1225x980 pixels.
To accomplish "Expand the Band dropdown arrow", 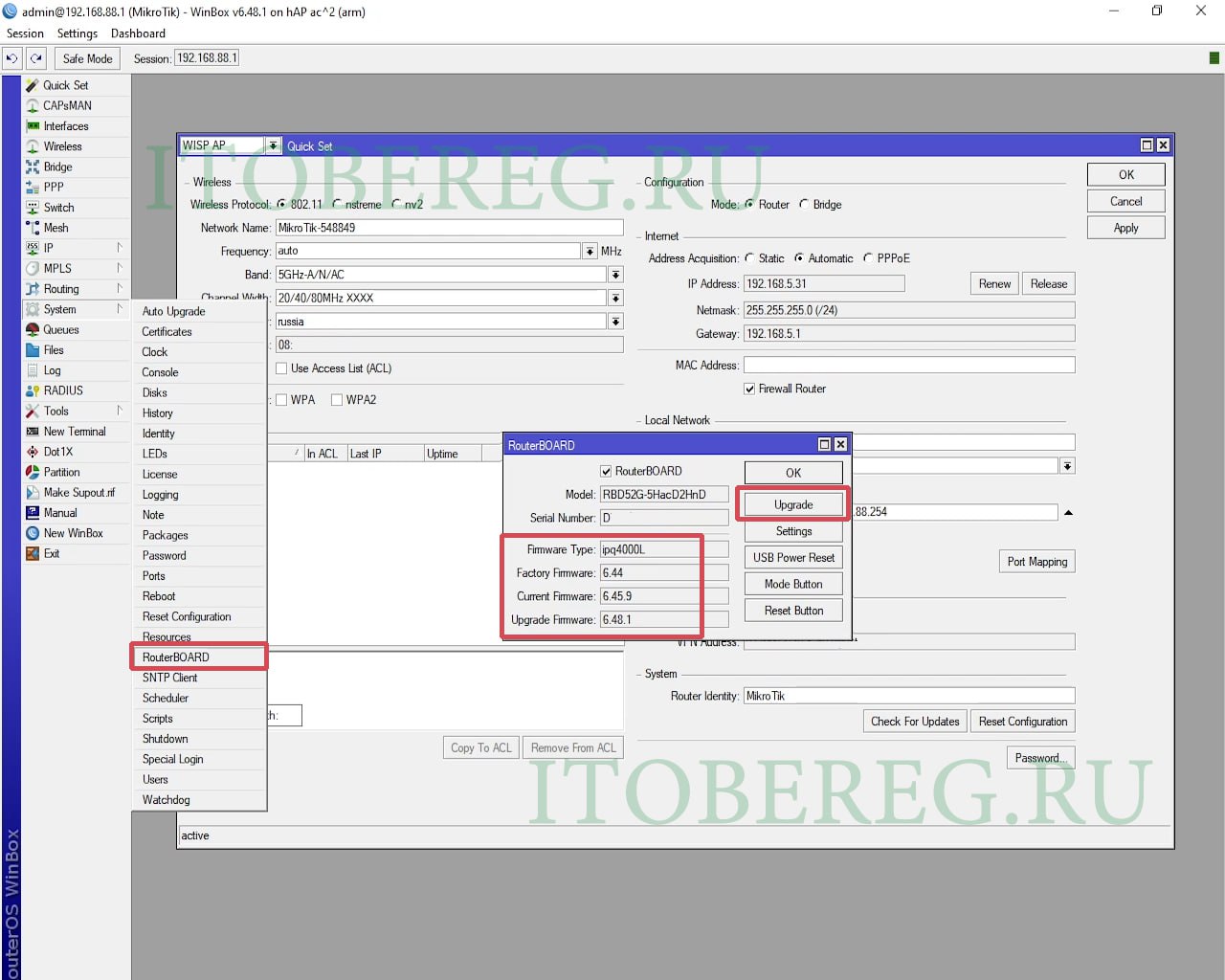I will pos(615,275).
